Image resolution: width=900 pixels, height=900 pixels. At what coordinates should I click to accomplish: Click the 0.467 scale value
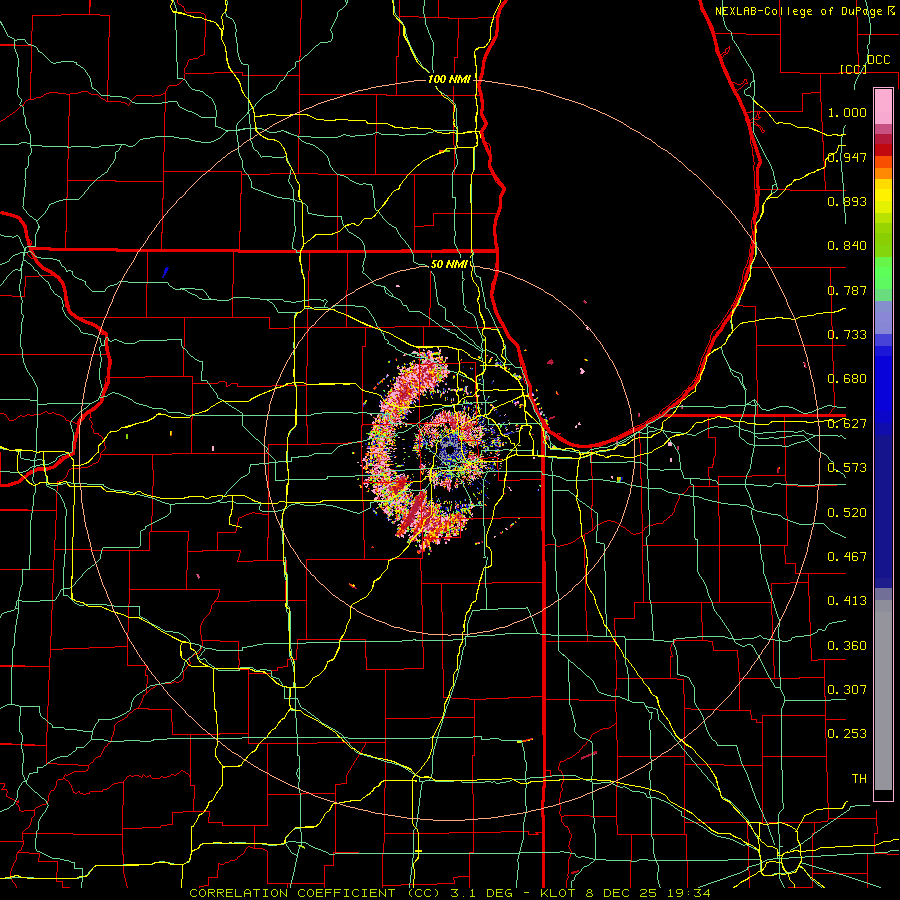(x=847, y=557)
